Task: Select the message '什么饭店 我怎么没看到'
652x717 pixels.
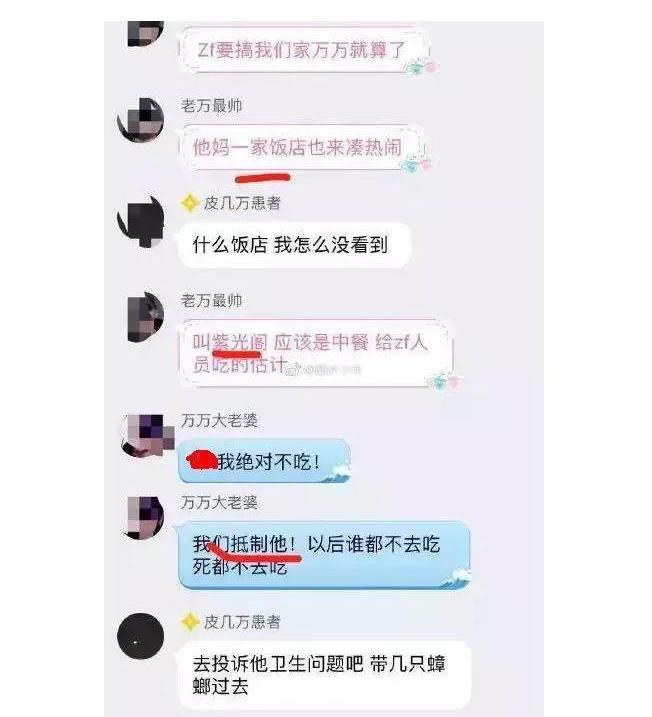Action: pos(294,245)
